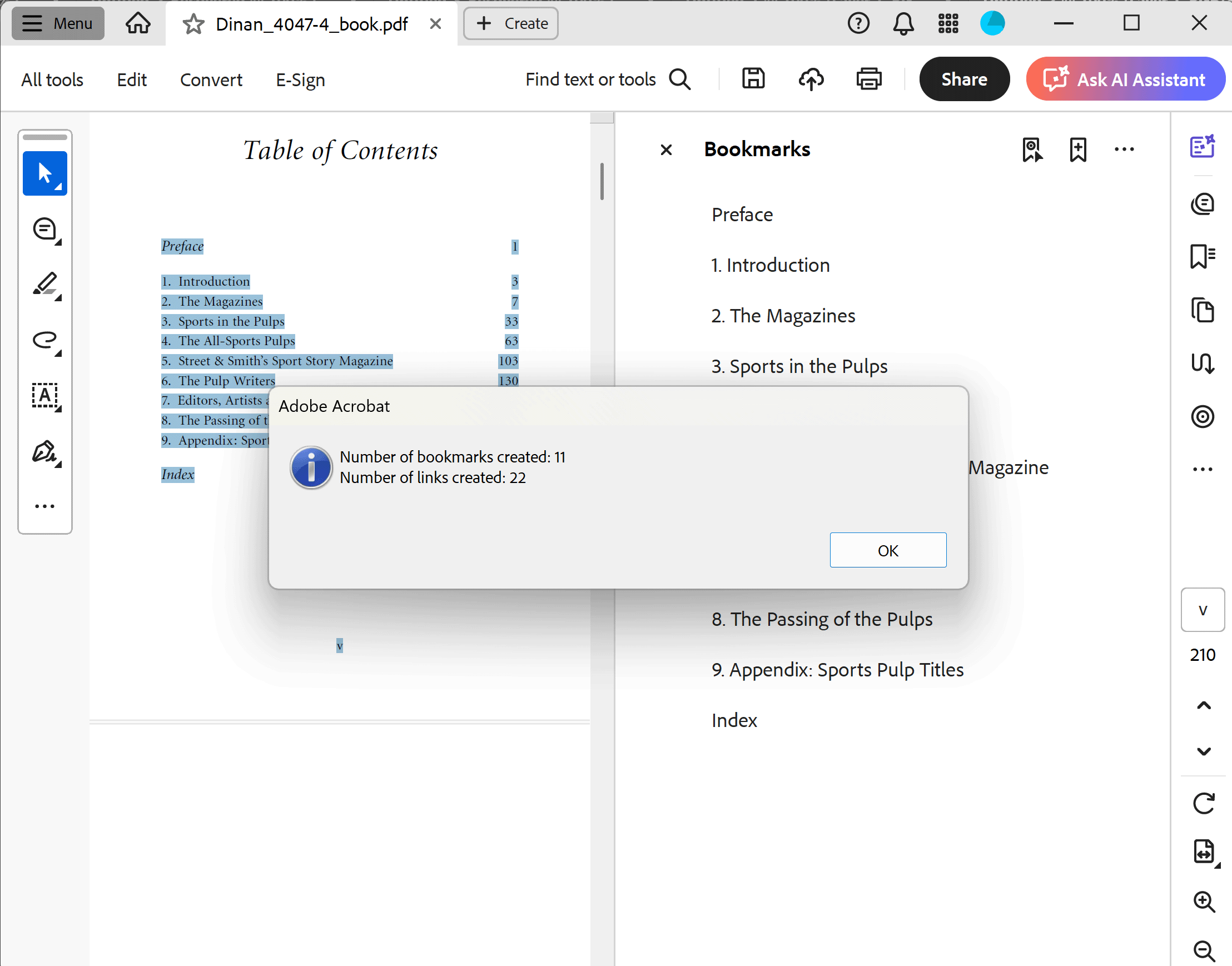This screenshot has width=1232, height=966.
Task: Close the Dinan_4047-4_book.pdf tab
Action: (x=435, y=23)
